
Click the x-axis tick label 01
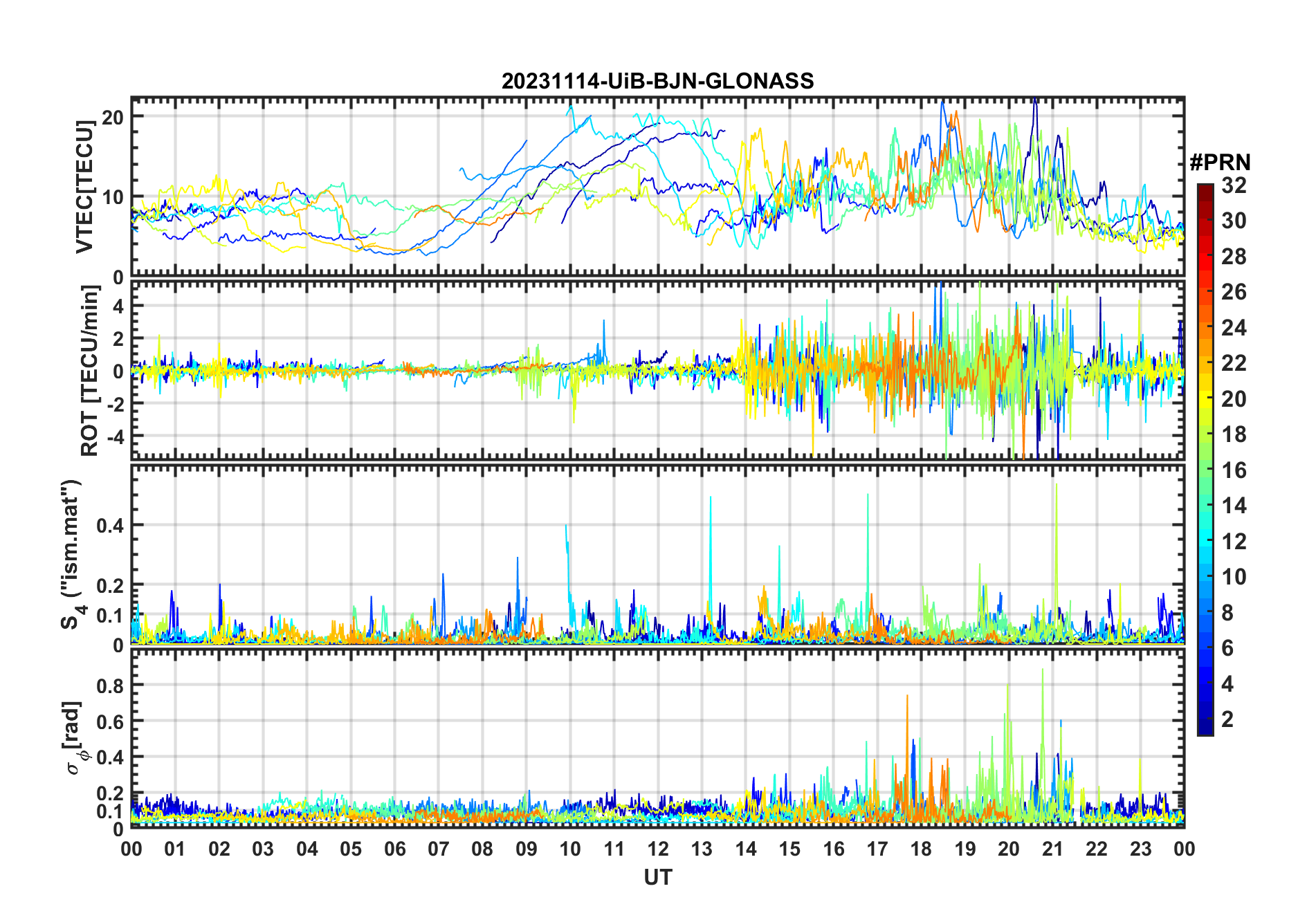coord(175,849)
